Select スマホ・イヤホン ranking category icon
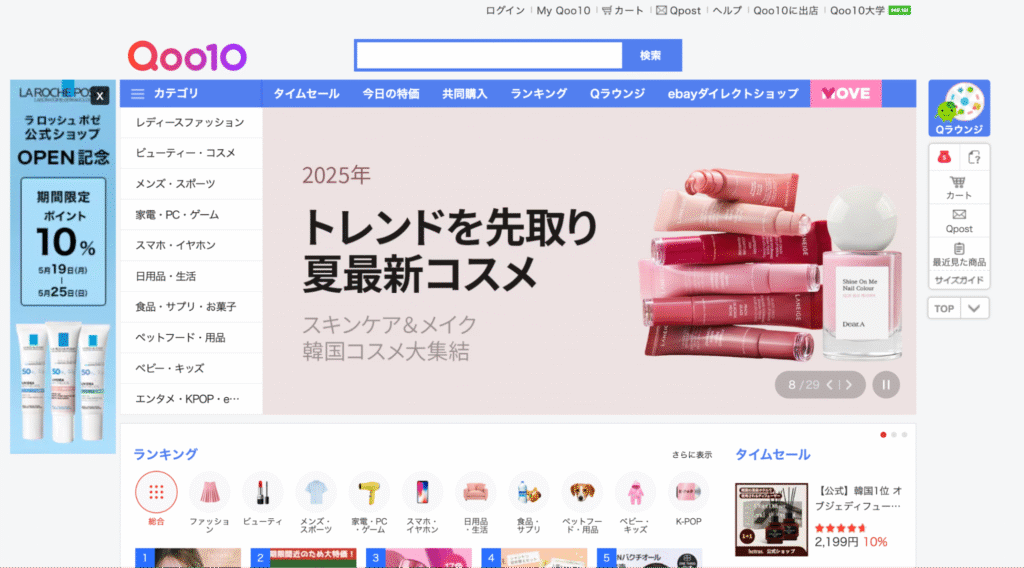The height and width of the screenshot is (568, 1024). click(x=422, y=492)
